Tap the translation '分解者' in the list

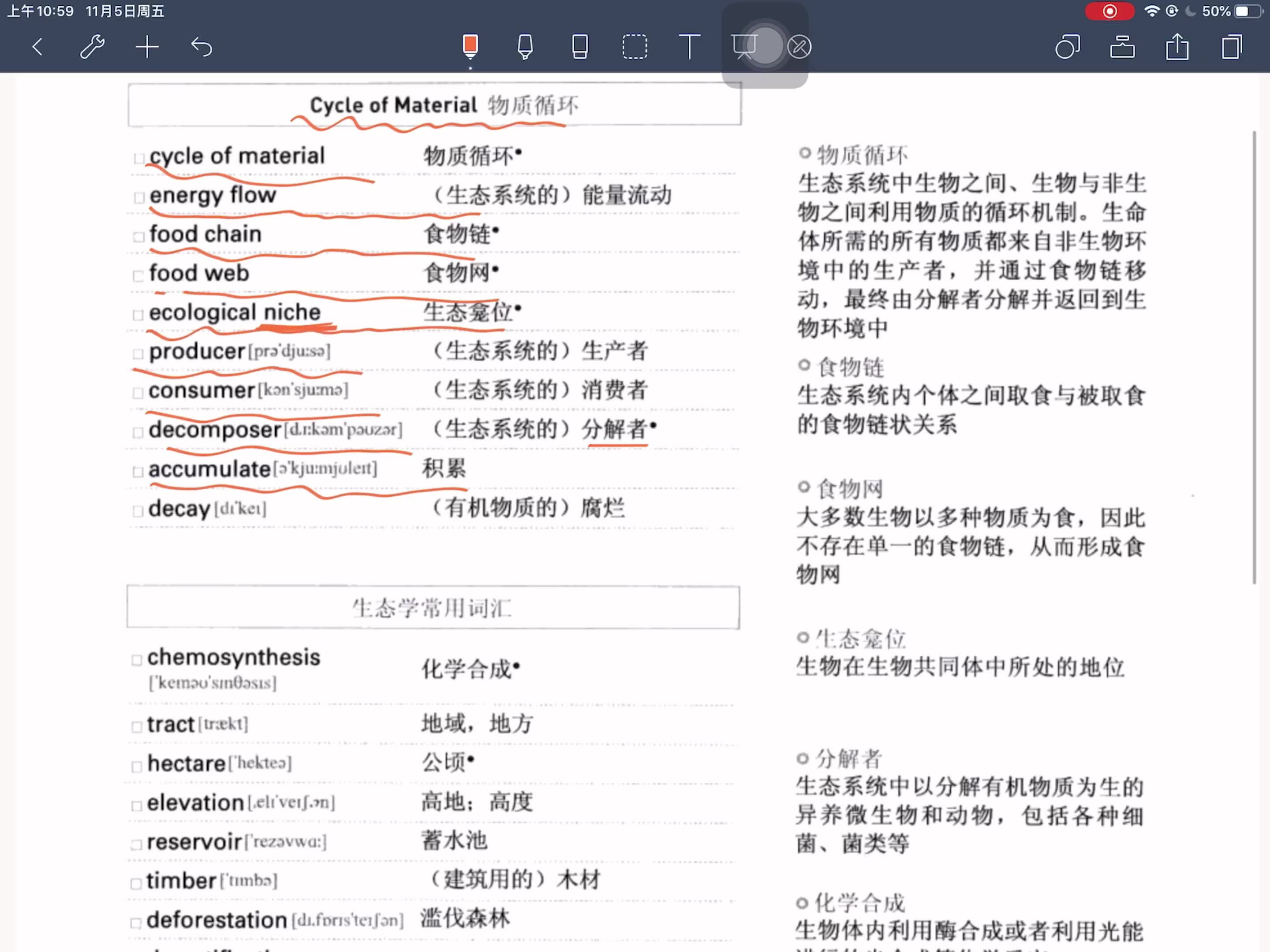click(x=615, y=429)
